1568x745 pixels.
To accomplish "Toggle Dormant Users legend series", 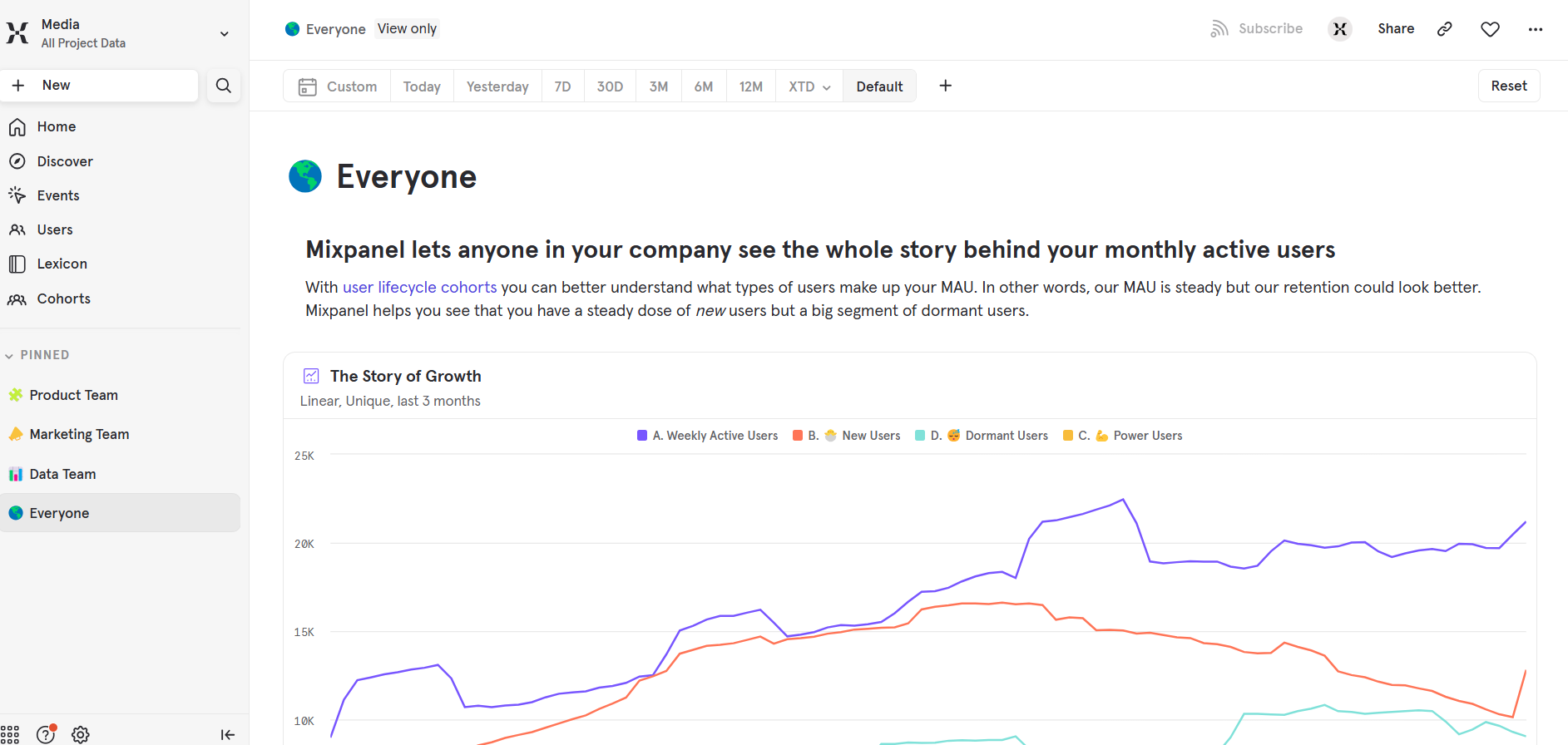I will (x=981, y=436).
